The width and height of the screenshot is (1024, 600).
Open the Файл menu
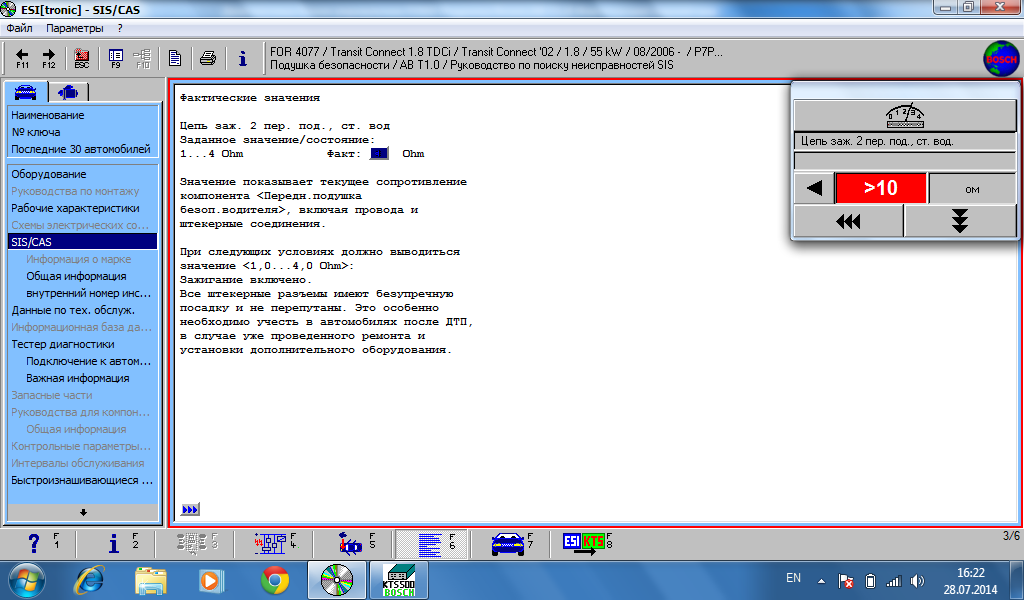click(x=20, y=28)
